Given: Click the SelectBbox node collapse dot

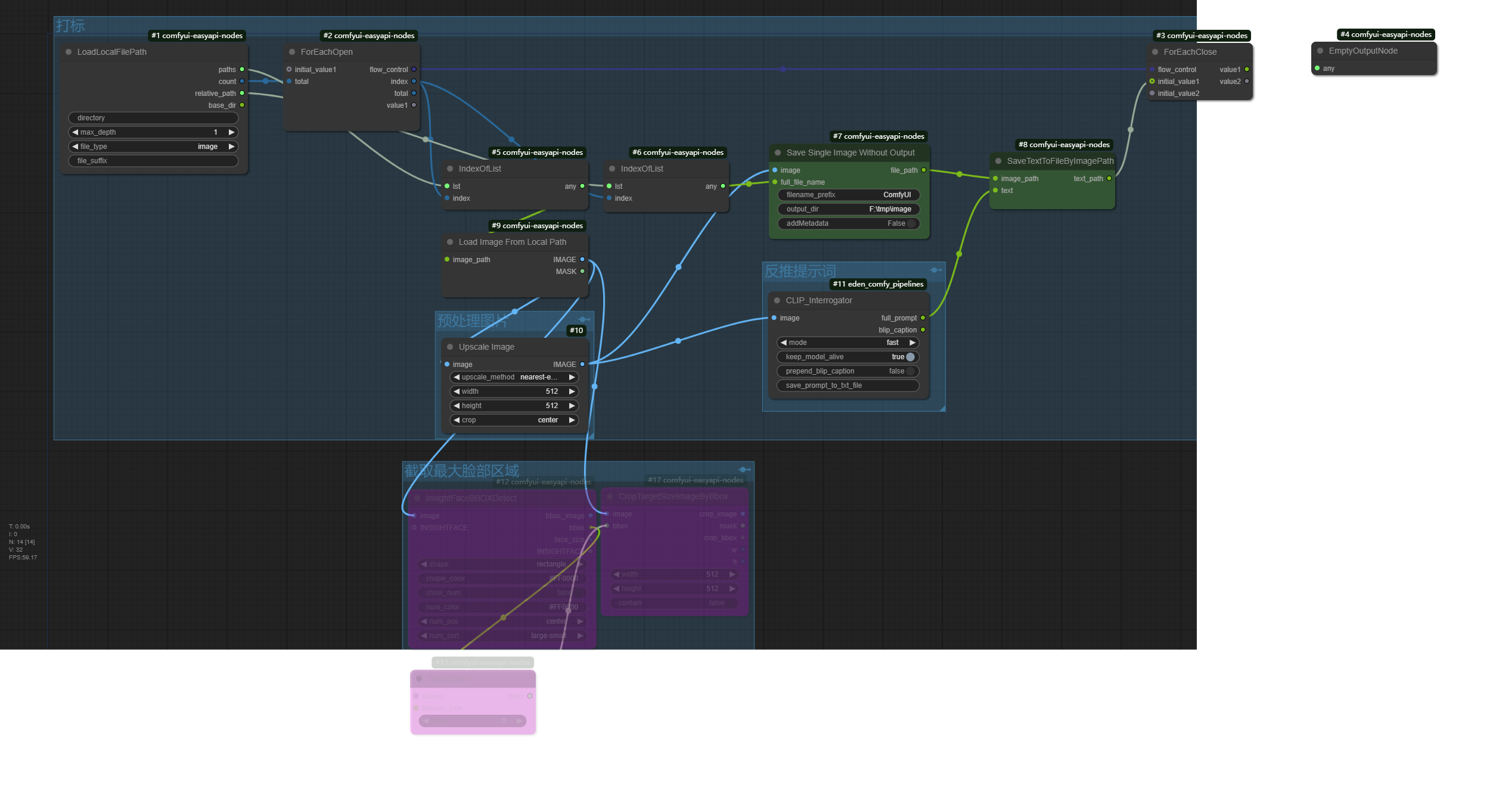Looking at the screenshot, I should 419,679.
